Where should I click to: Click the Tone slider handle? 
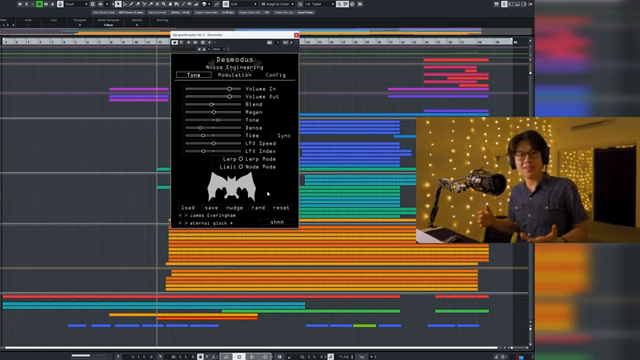[x=218, y=120]
